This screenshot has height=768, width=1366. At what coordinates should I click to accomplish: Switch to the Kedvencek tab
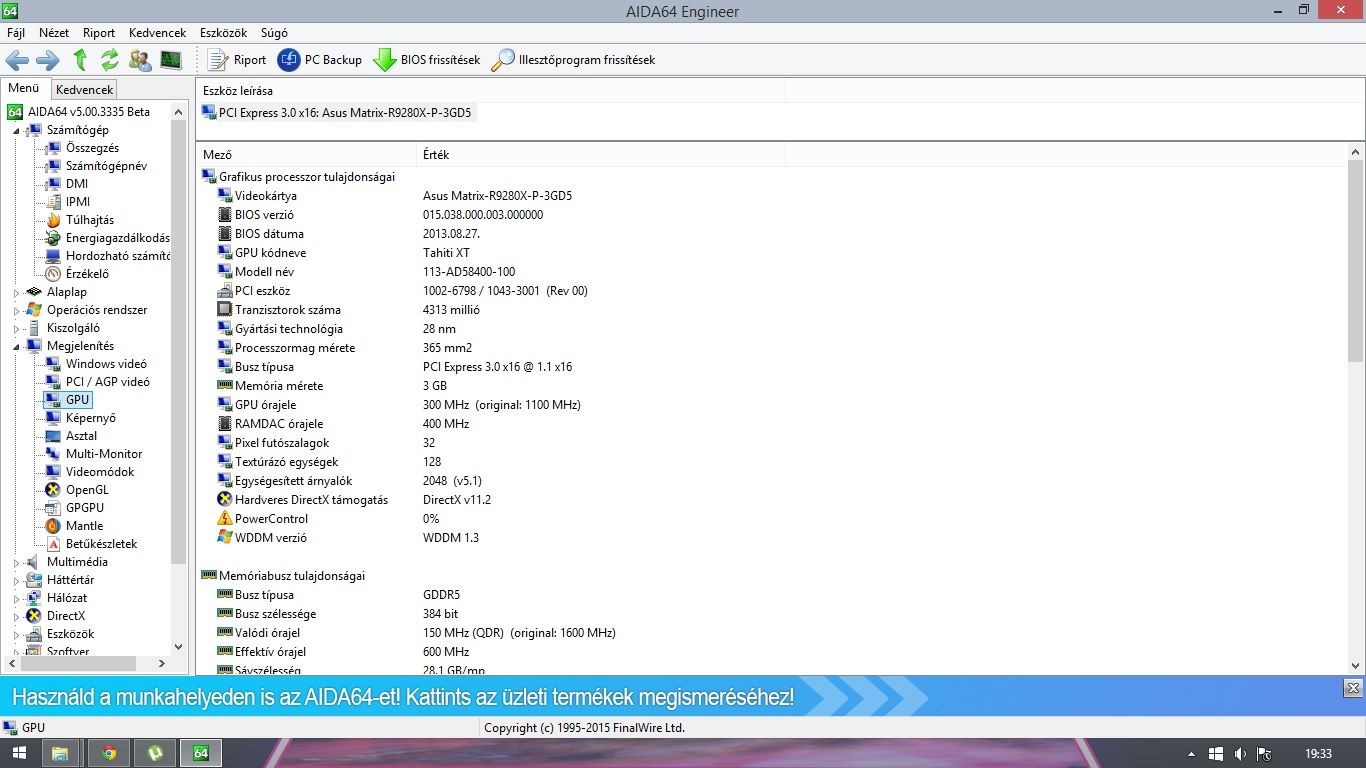click(85, 90)
